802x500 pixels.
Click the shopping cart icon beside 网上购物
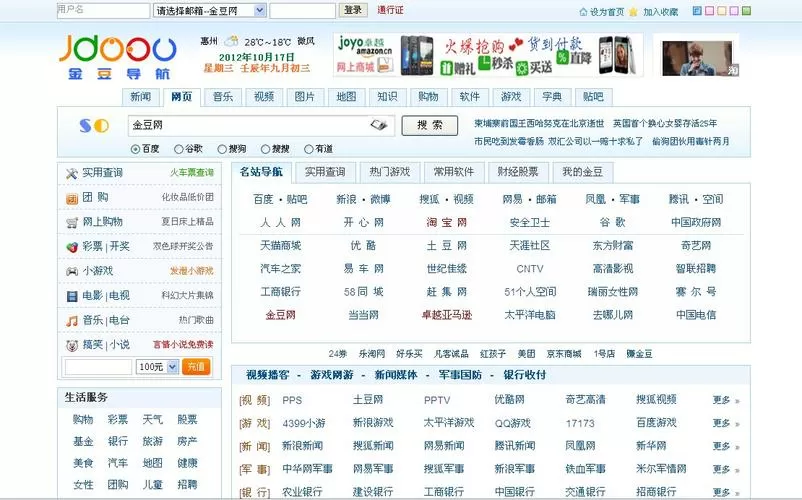[72, 222]
